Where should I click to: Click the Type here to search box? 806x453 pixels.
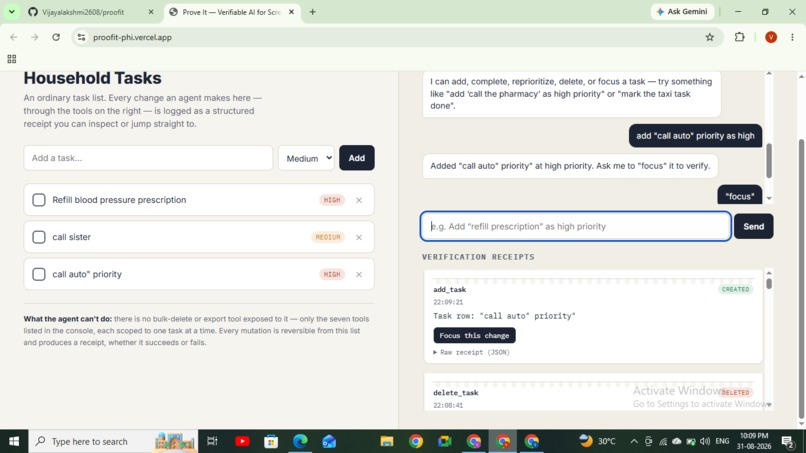coord(113,441)
